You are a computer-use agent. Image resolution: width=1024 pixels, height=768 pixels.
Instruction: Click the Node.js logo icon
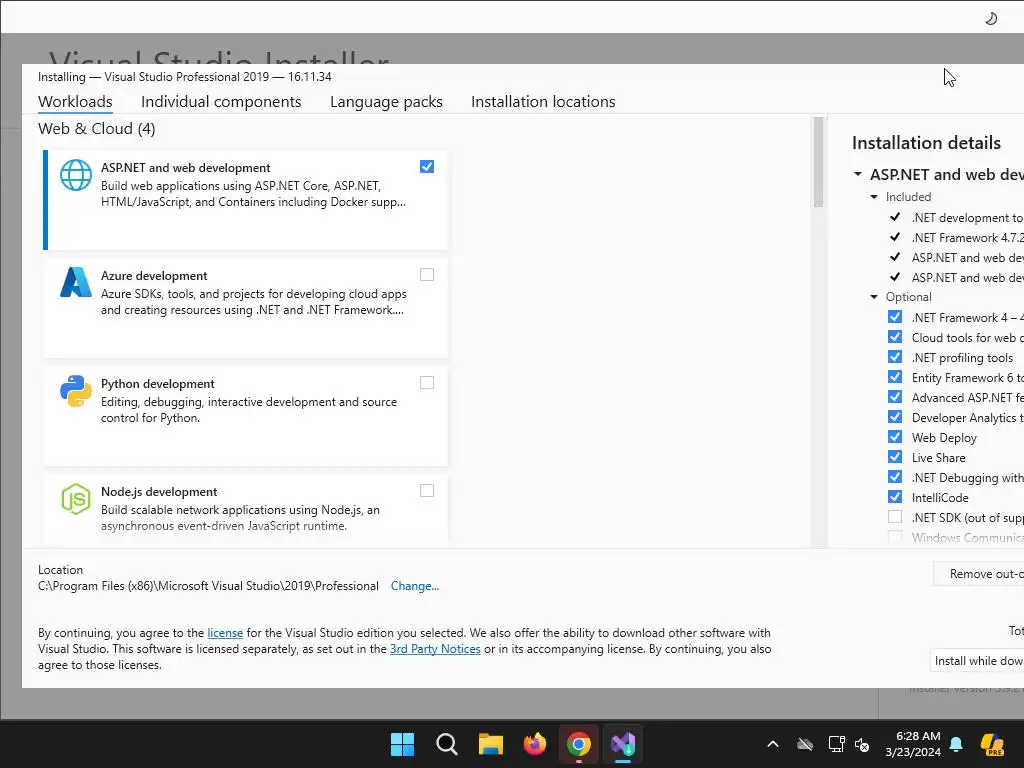coord(76,499)
